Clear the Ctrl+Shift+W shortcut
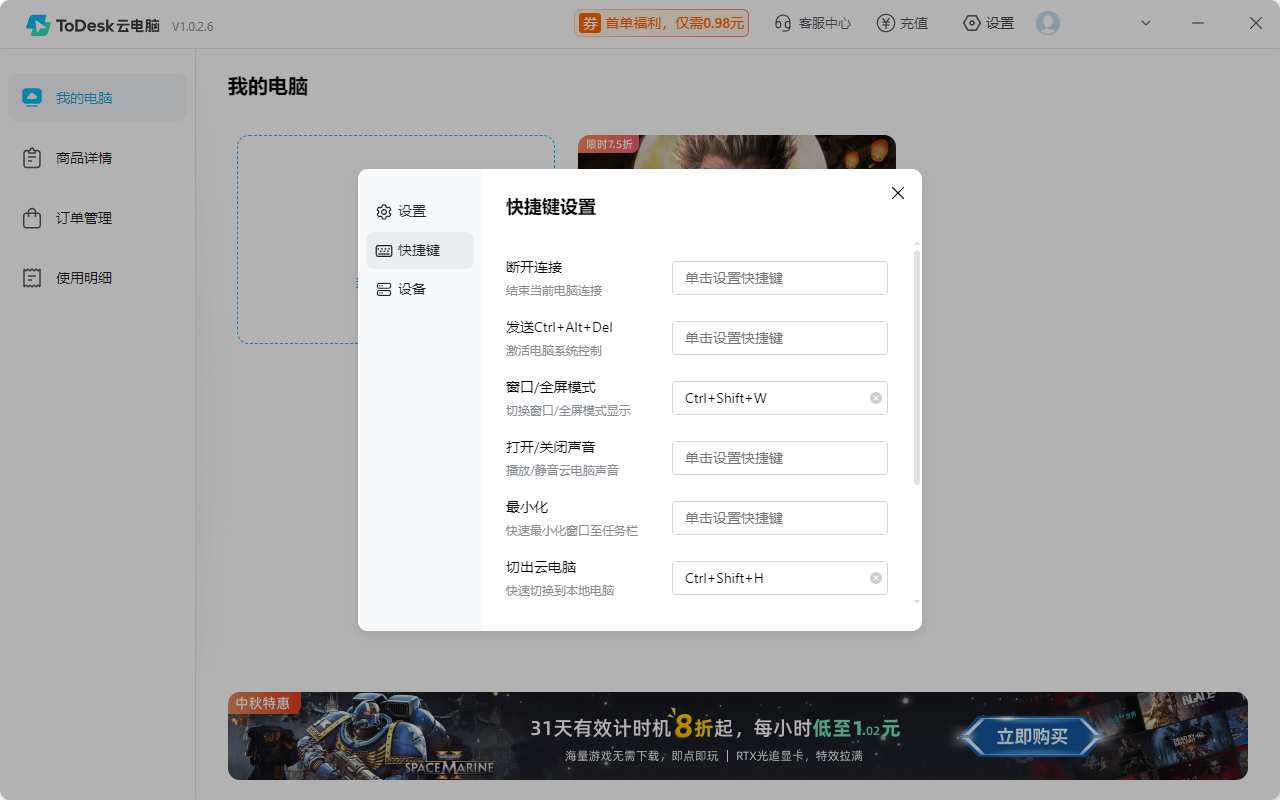1280x800 pixels. click(x=875, y=397)
